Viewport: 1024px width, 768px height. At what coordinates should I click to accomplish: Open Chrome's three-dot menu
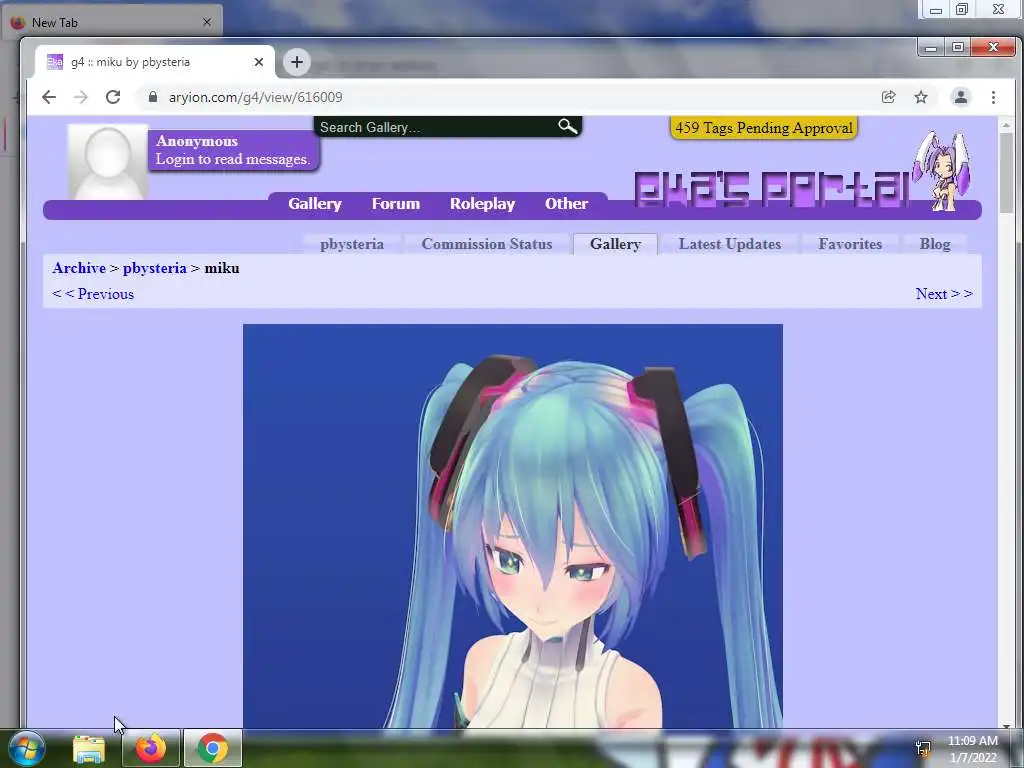pos(993,97)
